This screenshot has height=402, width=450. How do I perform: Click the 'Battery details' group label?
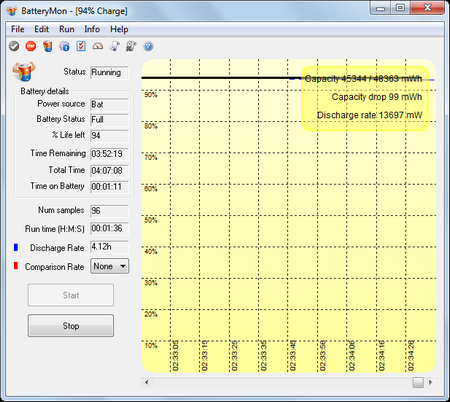tap(45, 91)
